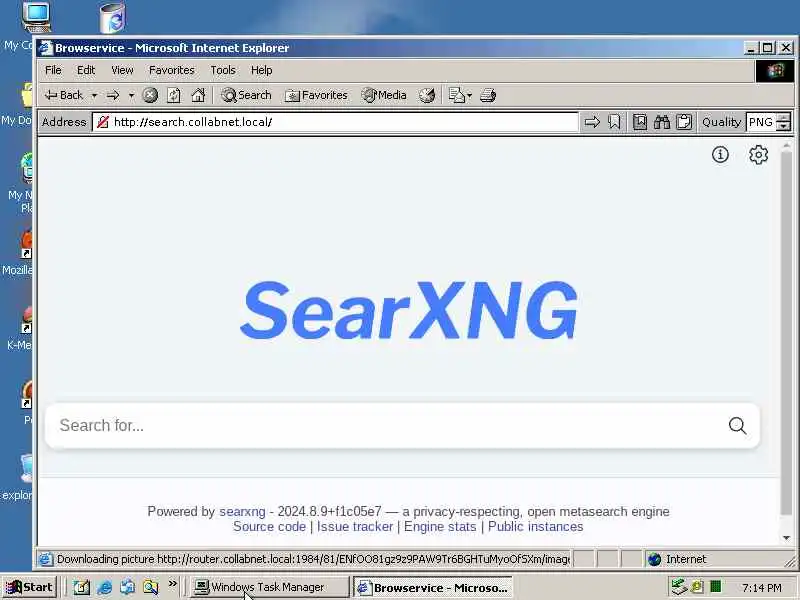Show browsing History icon
The image size is (800, 600).
(x=427, y=95)
